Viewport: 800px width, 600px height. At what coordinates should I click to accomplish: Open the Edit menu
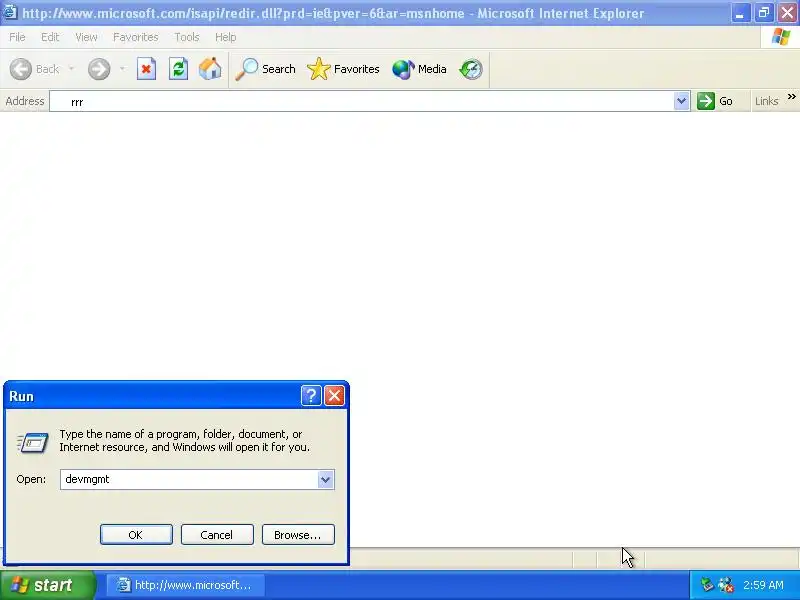pos(50,37)
